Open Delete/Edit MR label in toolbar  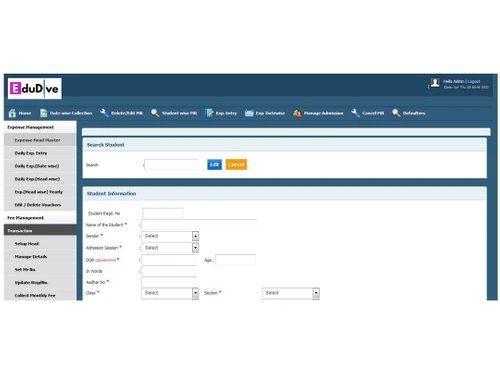click(x=127, y=113)
